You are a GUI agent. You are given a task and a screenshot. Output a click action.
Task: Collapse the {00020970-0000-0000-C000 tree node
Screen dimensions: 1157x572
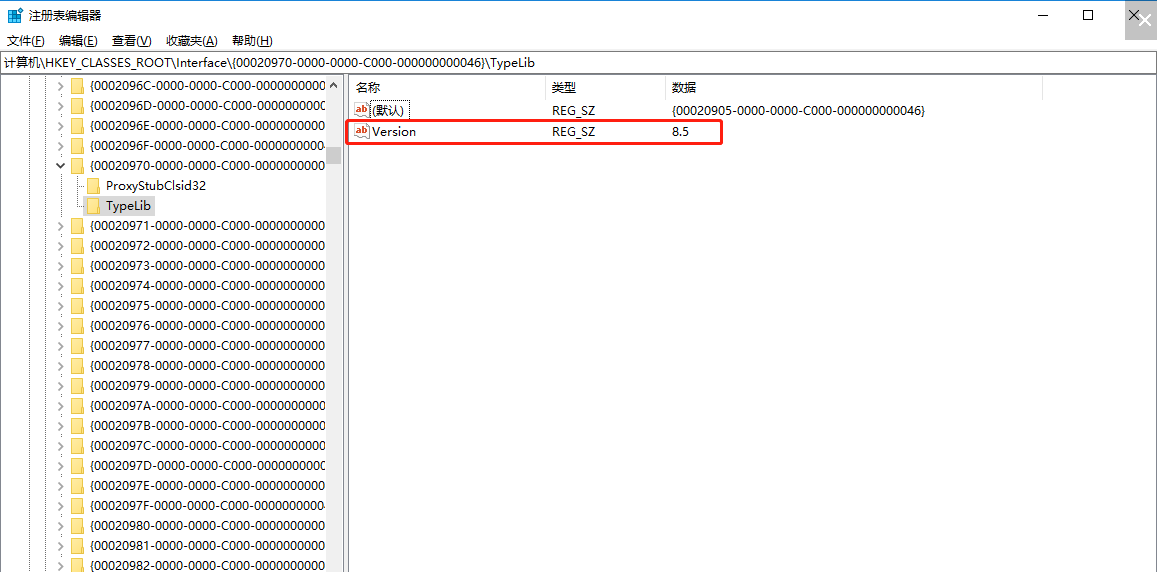pyautogui.click(x=60, y=166)
